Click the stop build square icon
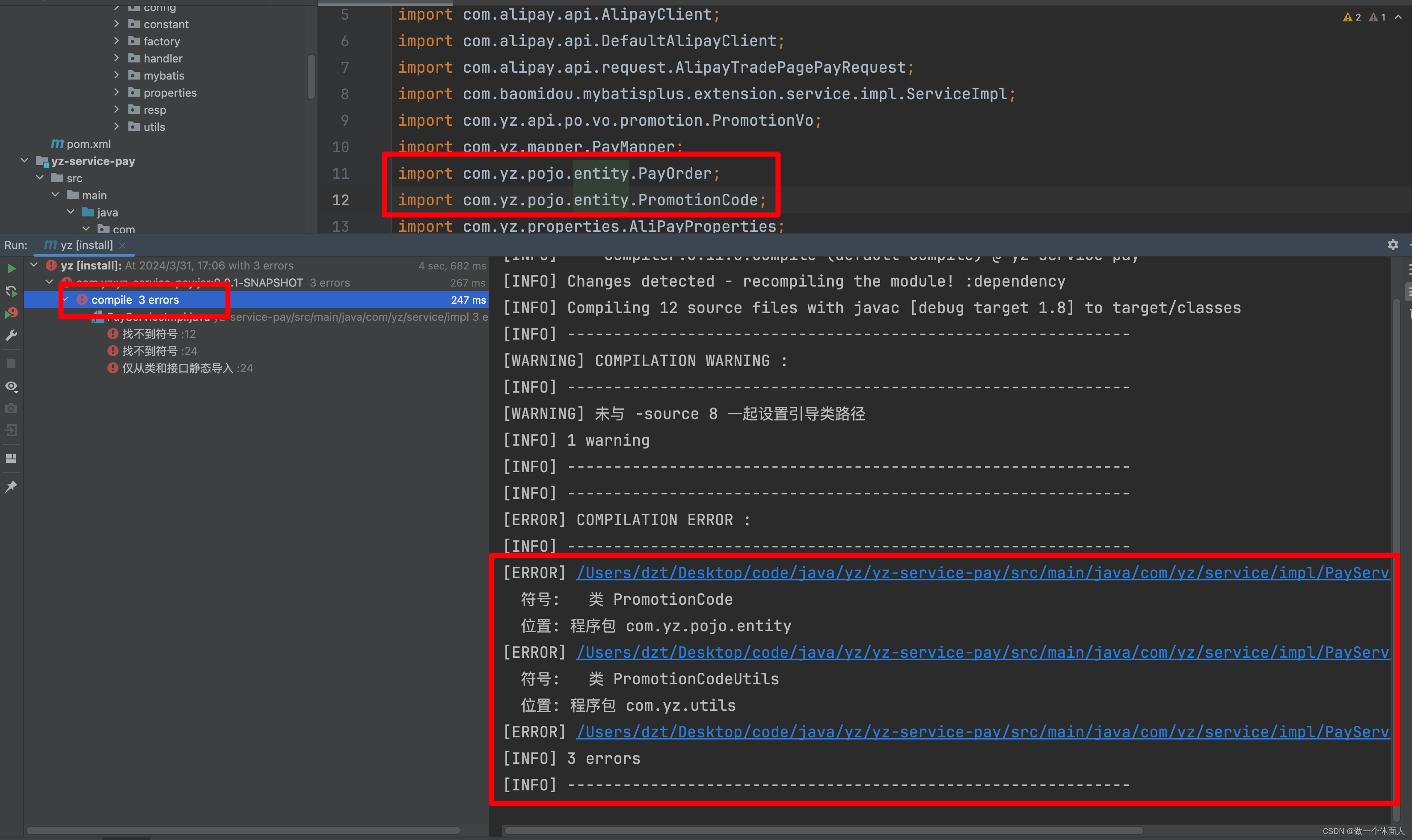 [11, 364]
